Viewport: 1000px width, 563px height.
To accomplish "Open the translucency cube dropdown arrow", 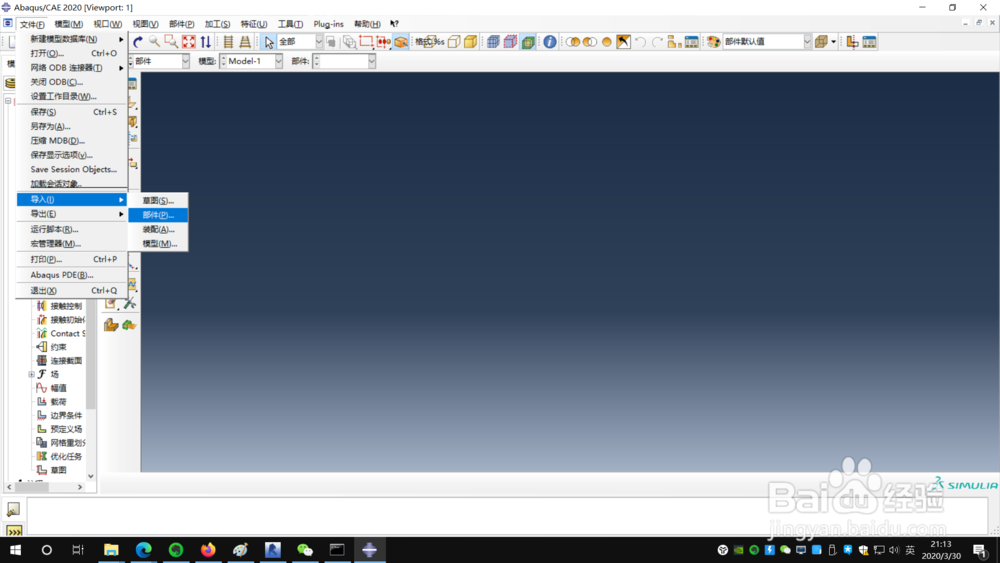I will (x=834, y=42).
